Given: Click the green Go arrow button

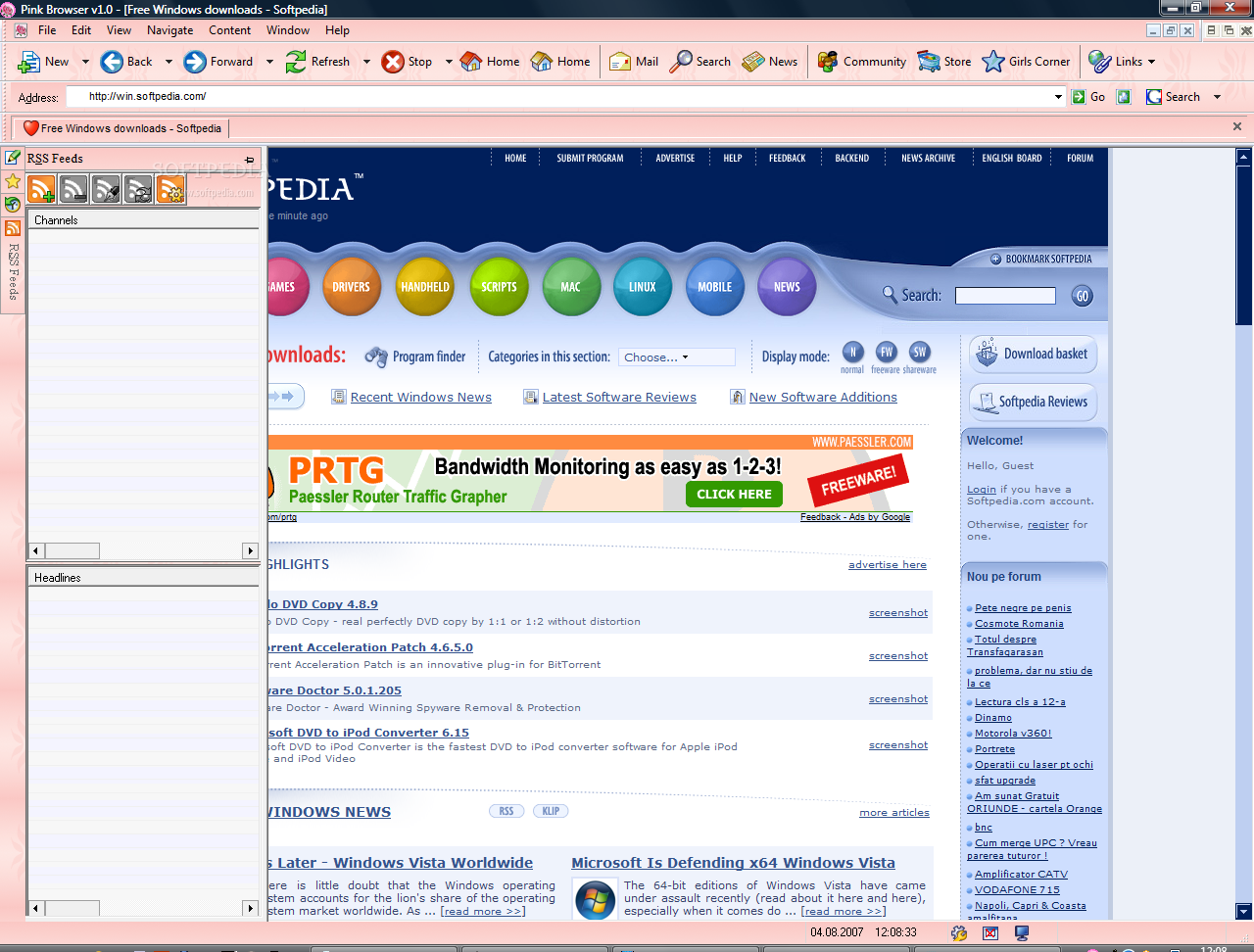Looking at the screenshot, I should pyautogui.click(x=1079, y=97).
